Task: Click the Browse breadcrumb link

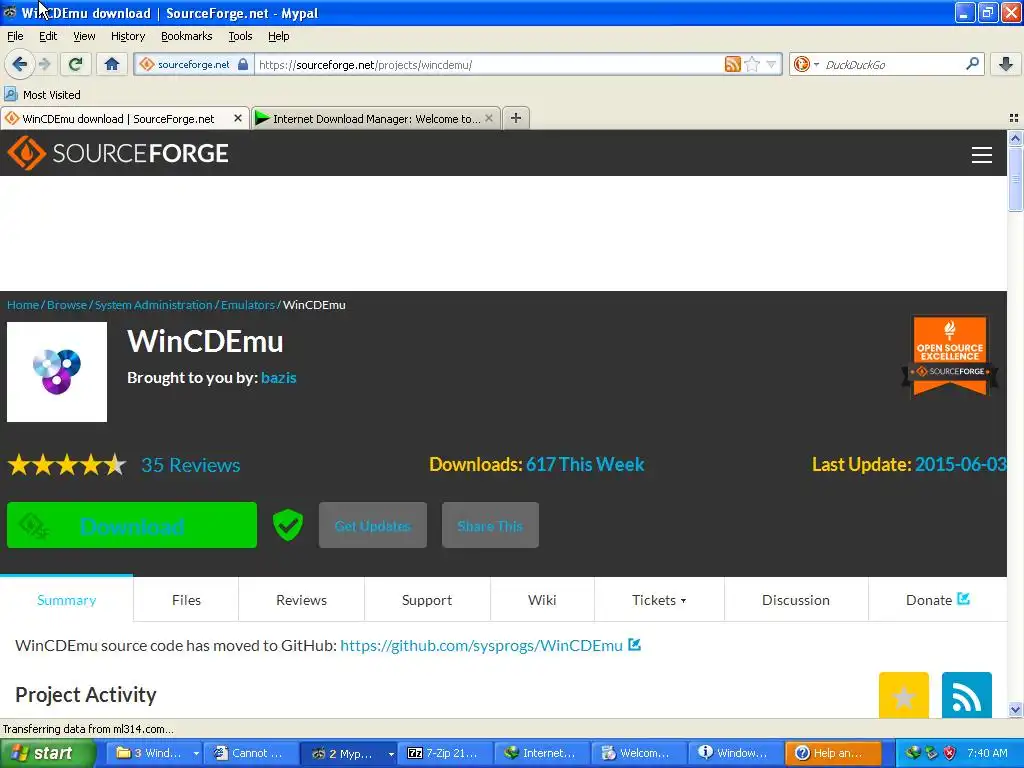Action: tap(67, 305)
